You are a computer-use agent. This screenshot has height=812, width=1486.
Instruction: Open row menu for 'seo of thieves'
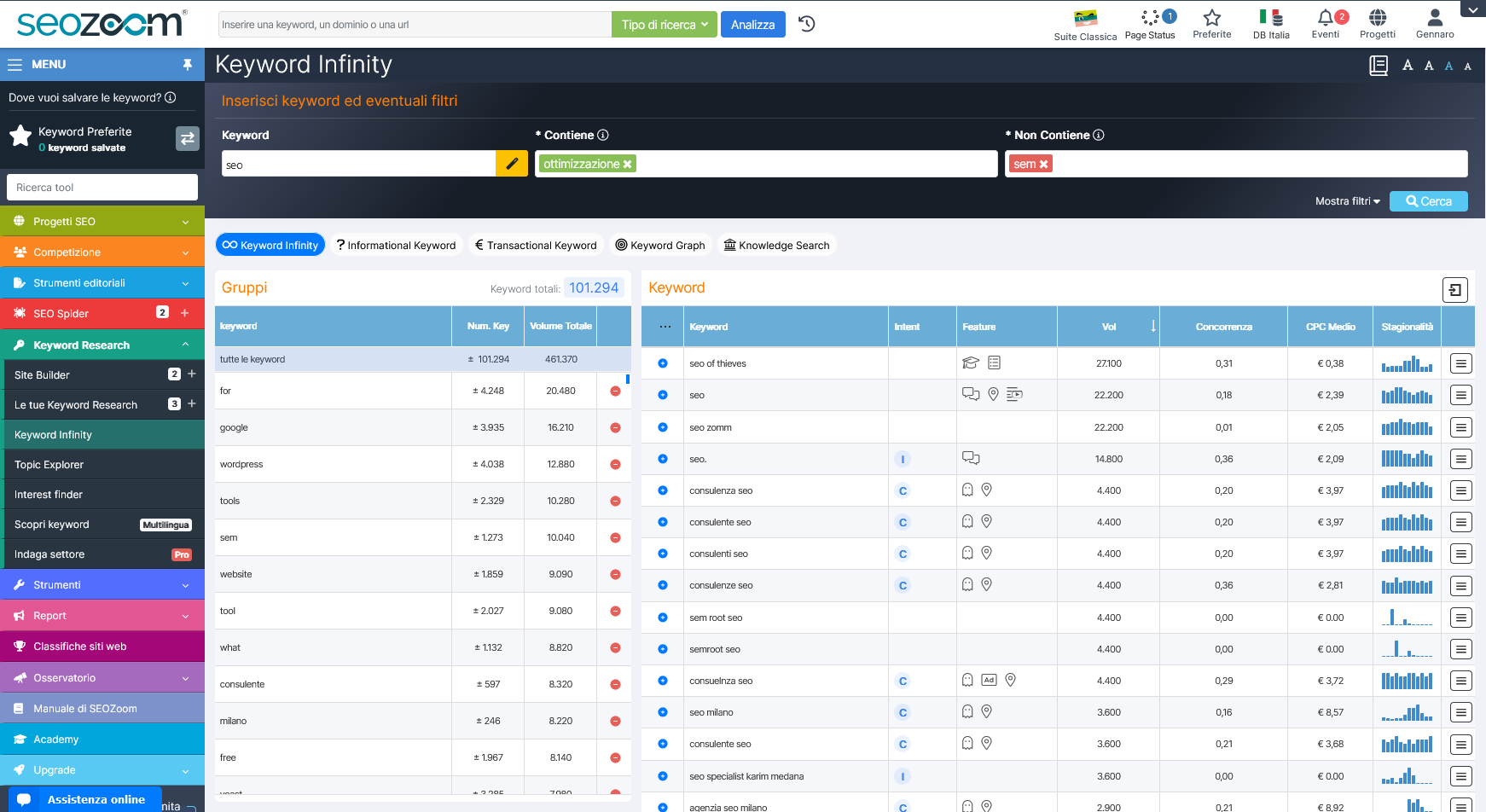[1460, 364]
